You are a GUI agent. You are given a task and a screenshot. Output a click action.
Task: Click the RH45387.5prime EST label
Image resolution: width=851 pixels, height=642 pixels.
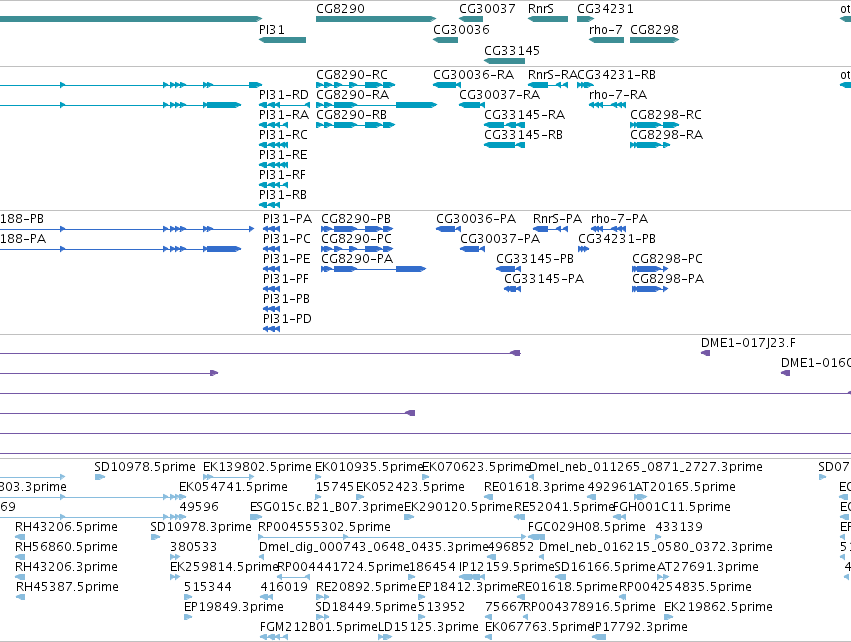pos(67,587)
